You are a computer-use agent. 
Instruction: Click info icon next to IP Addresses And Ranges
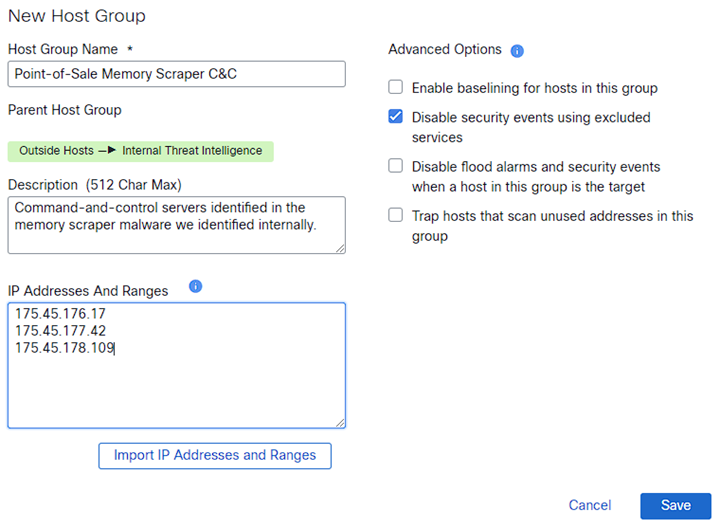click(x=195, y=286)
